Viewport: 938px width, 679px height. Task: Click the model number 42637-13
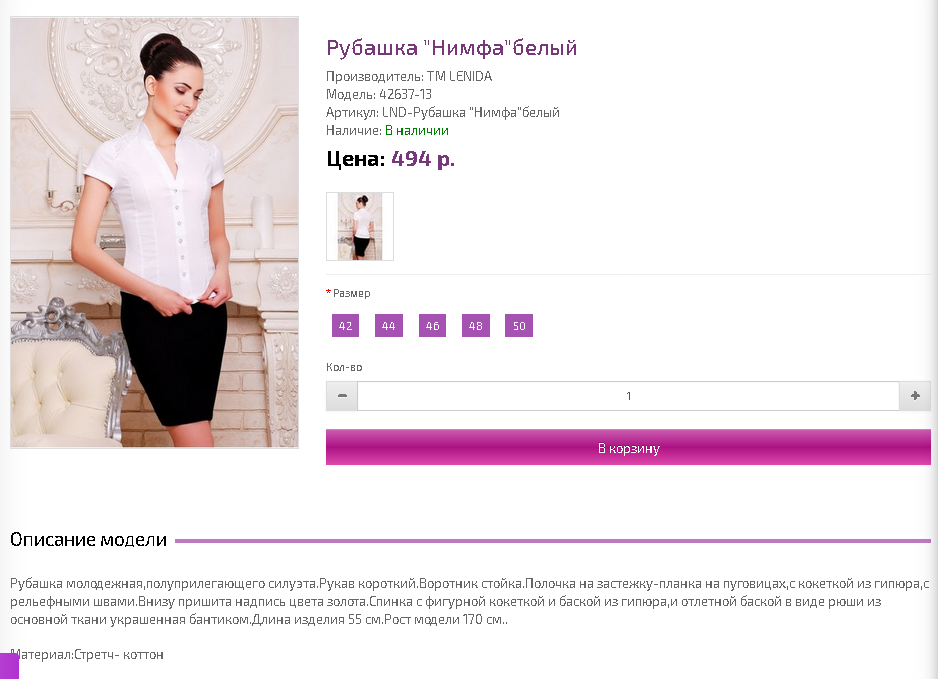click(406, 95)
